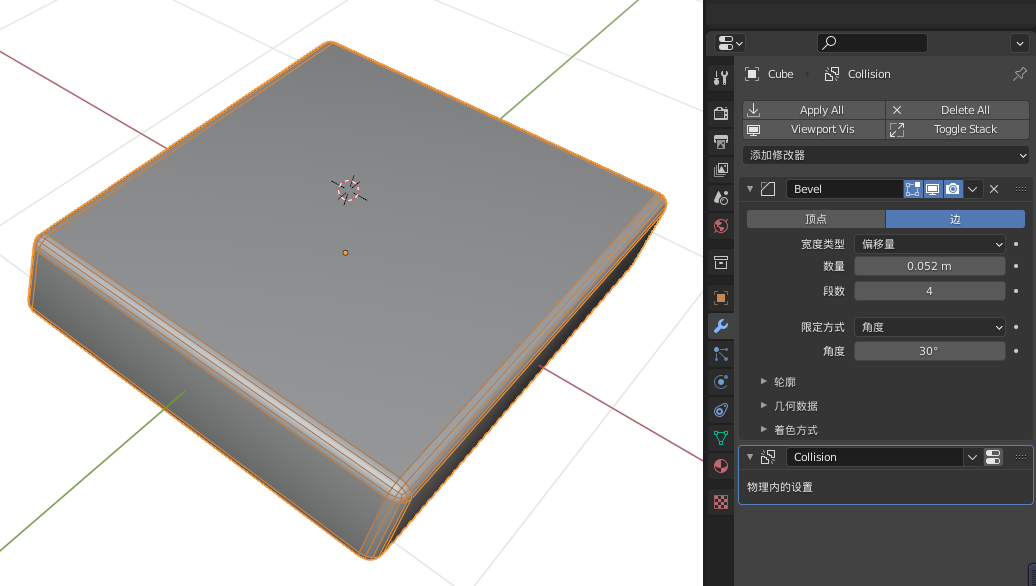Enable Edit Mode display for Bevel modifier

pyautogui.click(x=913, y=189)
